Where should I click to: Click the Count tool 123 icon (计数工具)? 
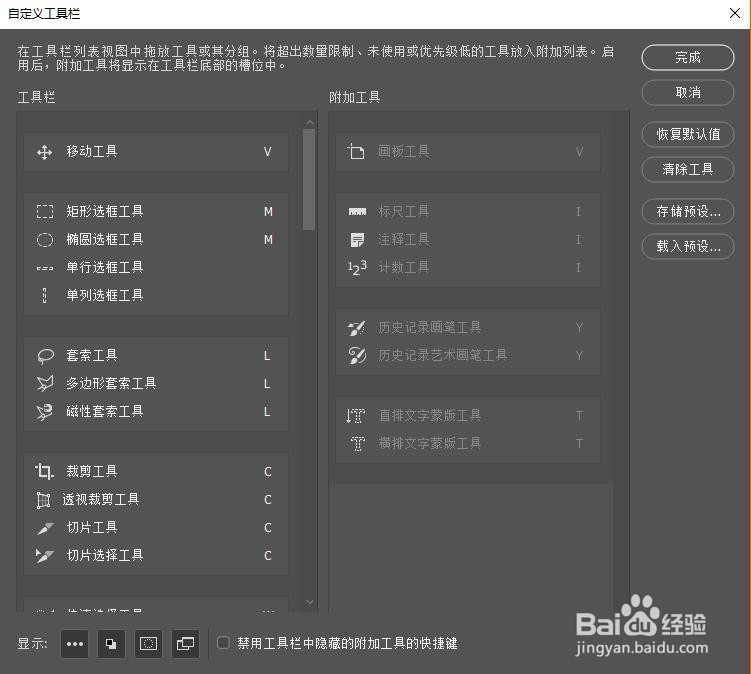(x=357, y=267)
